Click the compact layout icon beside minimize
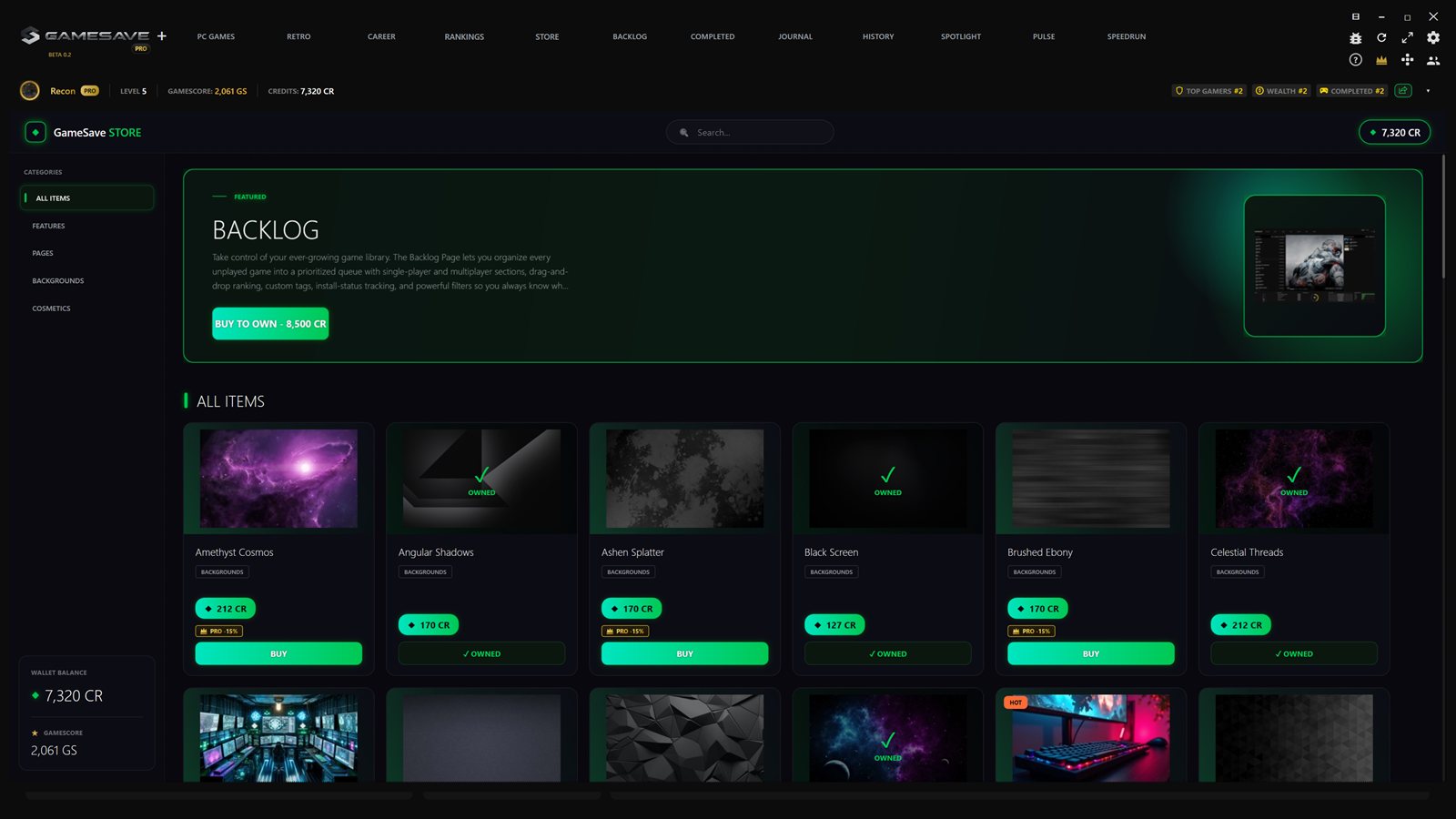The image size is (1456, 819). (1355, 16)
